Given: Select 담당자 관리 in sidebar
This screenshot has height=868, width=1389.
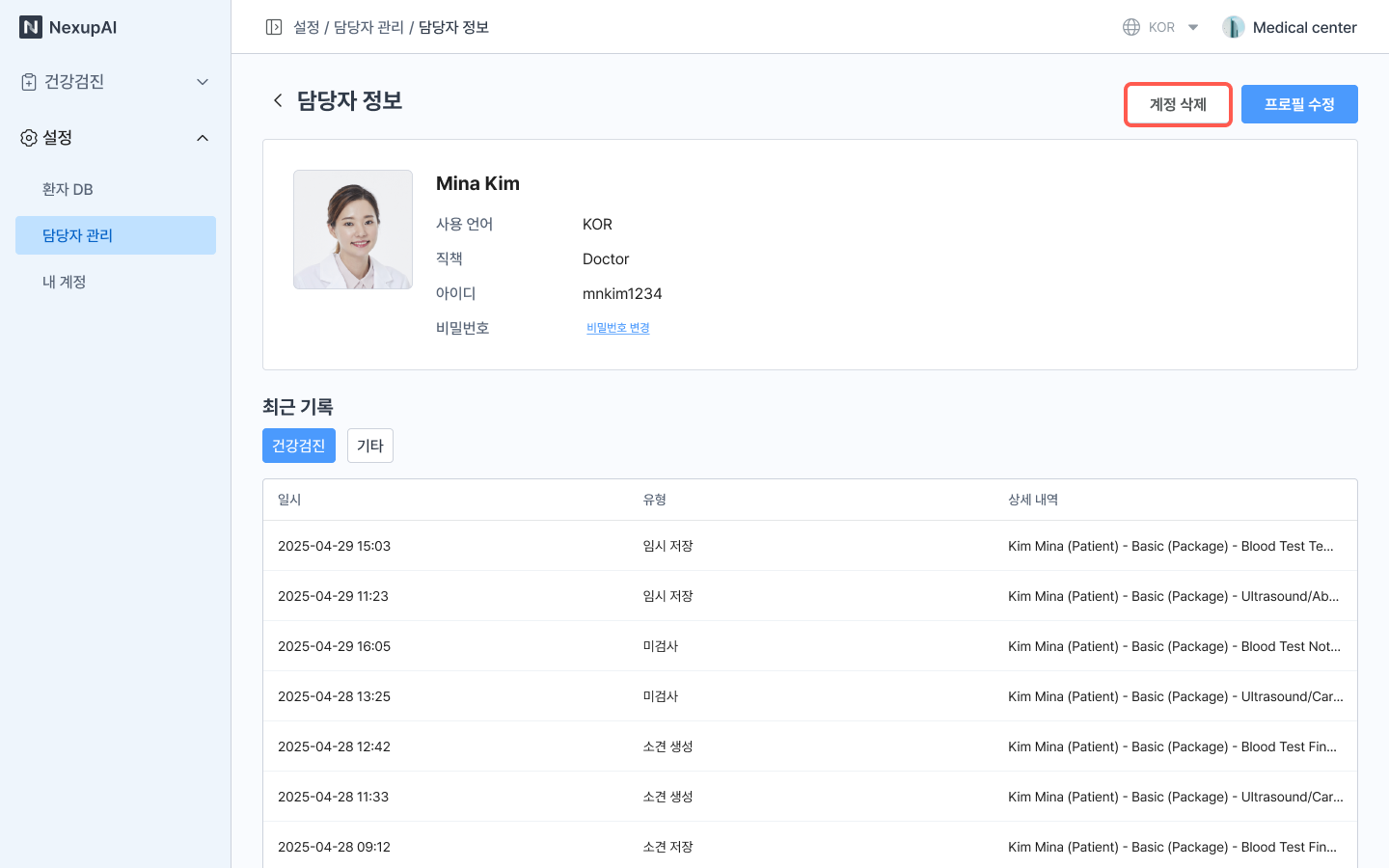Looking at the screenshot, I should coord(77,235).
